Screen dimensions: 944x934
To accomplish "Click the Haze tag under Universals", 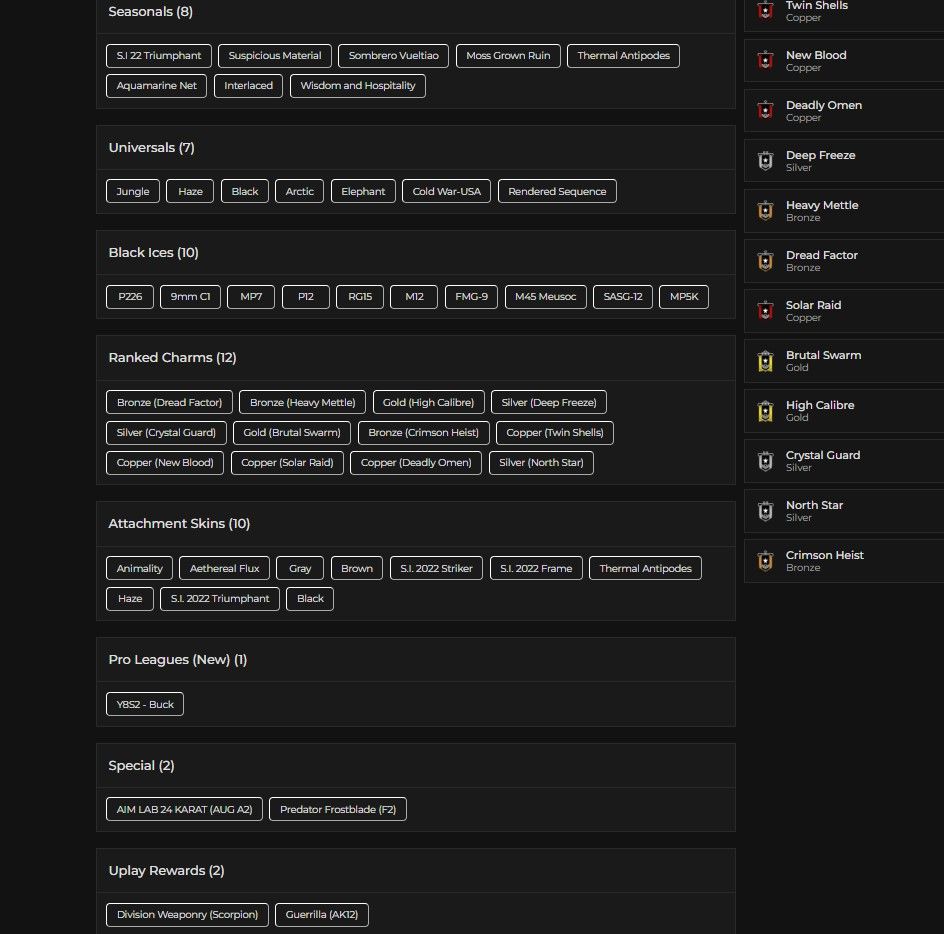I will click(190, 191).
